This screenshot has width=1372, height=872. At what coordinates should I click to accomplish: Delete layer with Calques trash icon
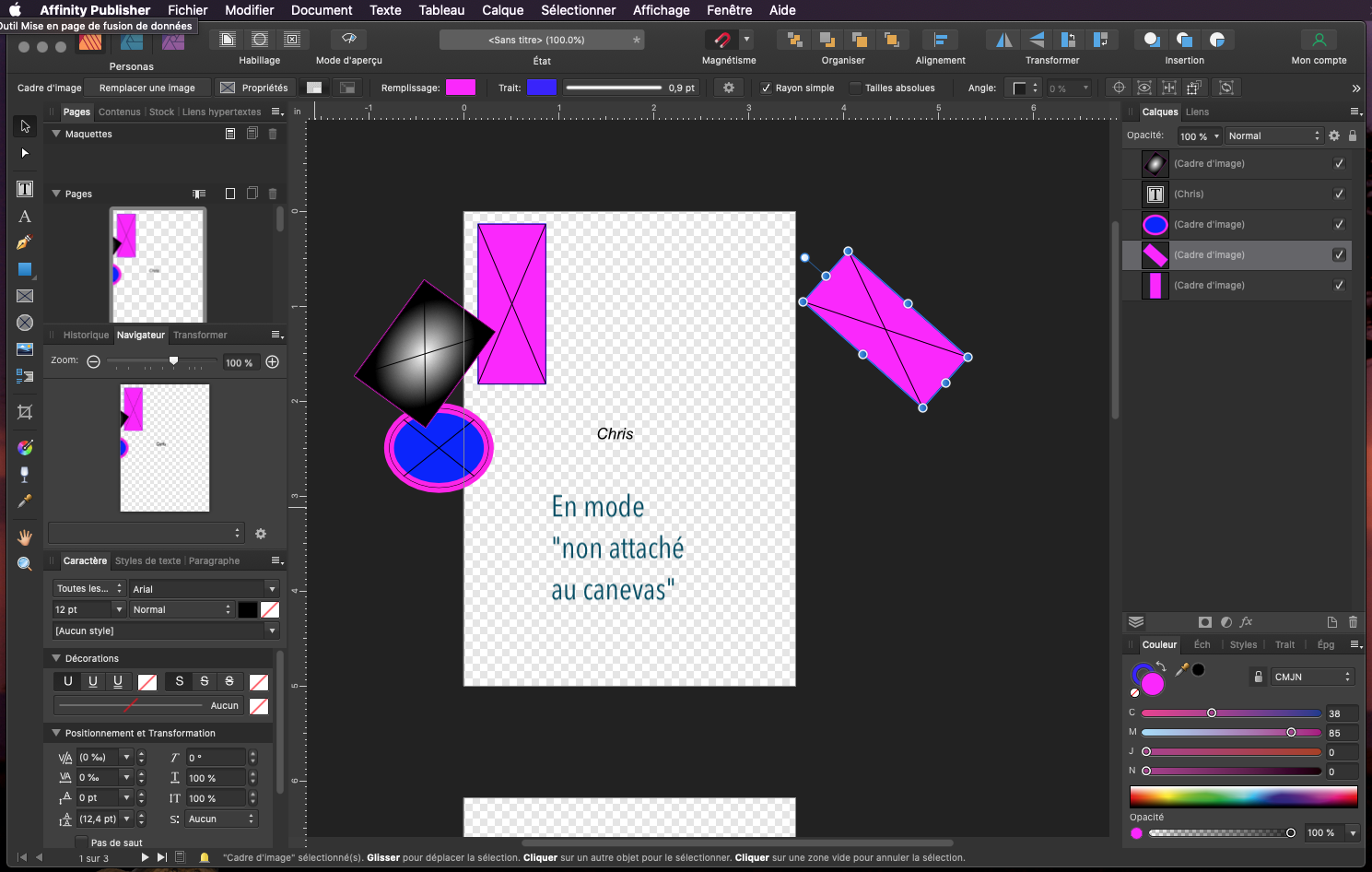pyautogui.click(x=1353, y=622)
